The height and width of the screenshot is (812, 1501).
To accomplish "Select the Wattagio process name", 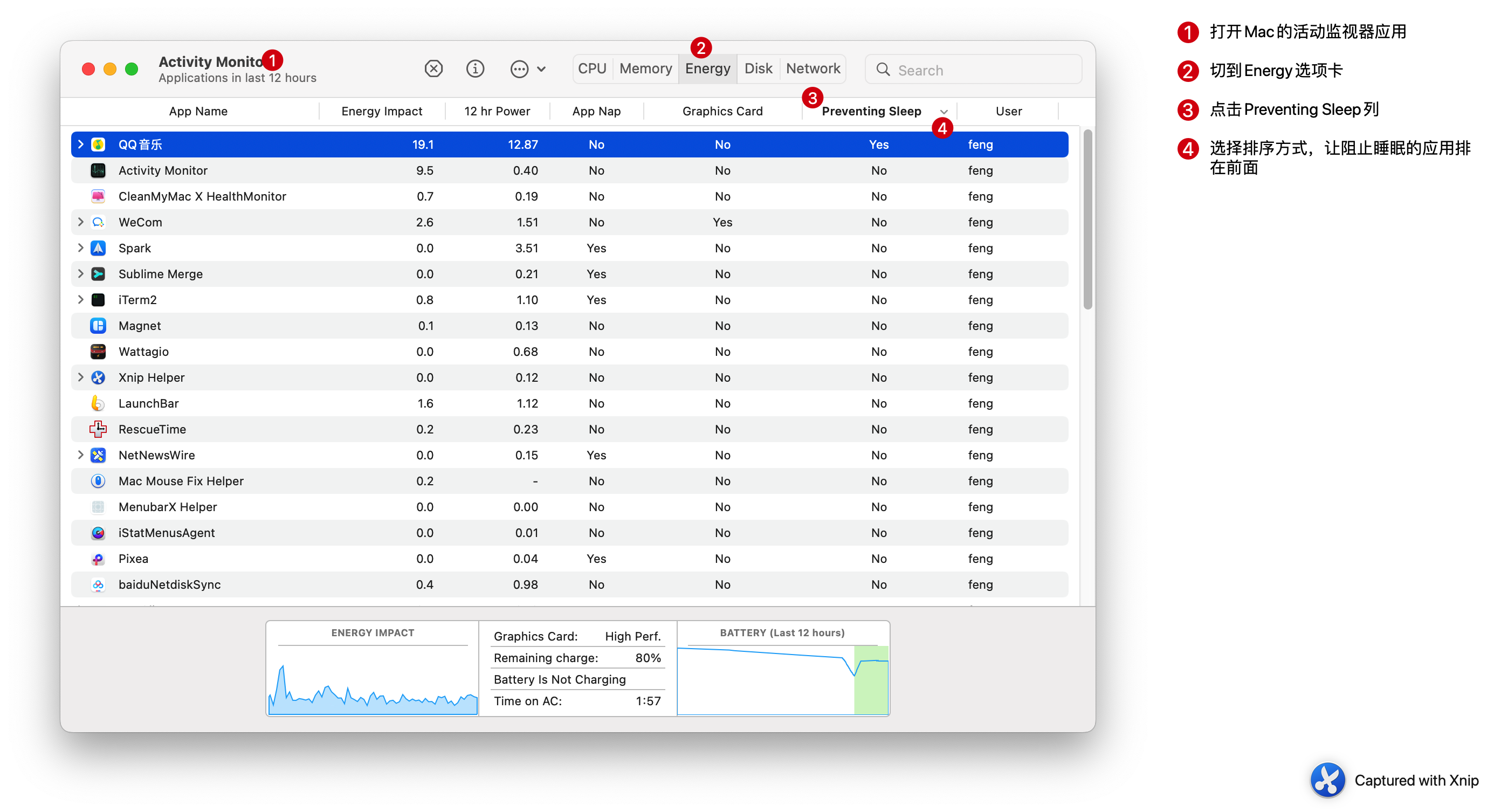I will [x=143, y=352].
